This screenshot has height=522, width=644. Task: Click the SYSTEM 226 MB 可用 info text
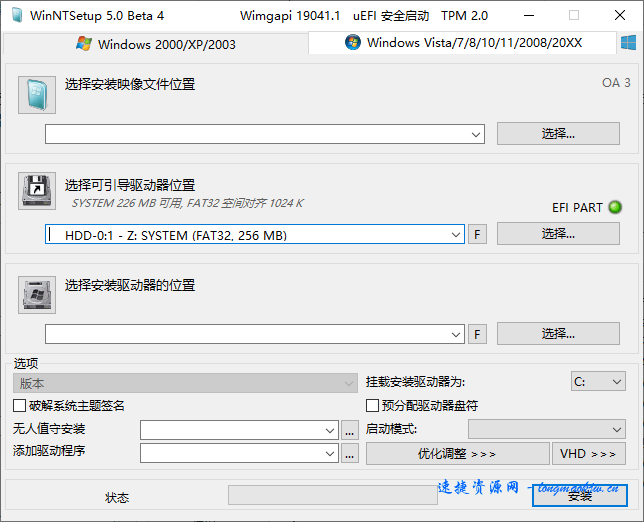click(188, 203)
